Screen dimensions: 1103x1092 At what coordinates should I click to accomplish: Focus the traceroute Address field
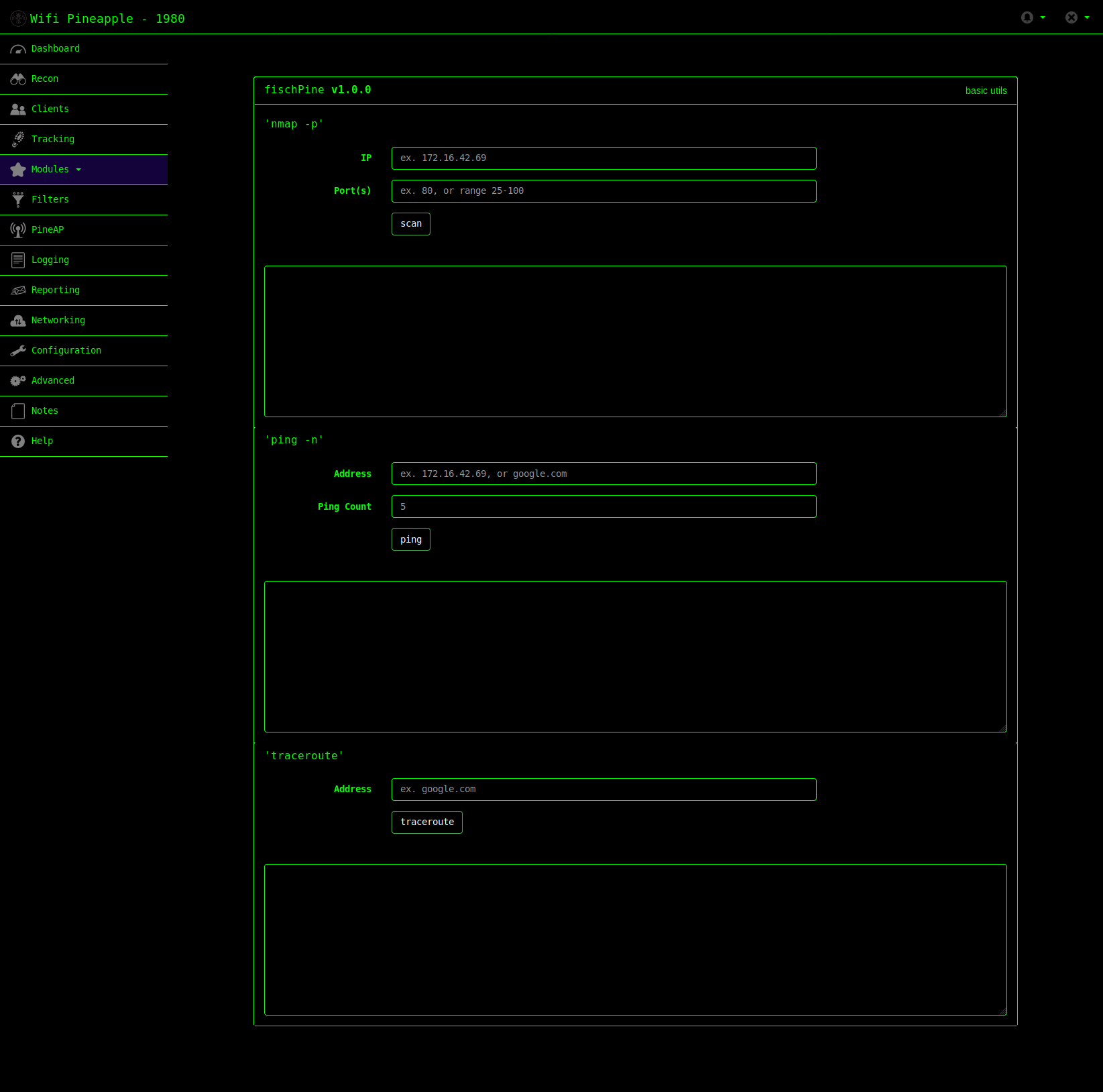604,789
